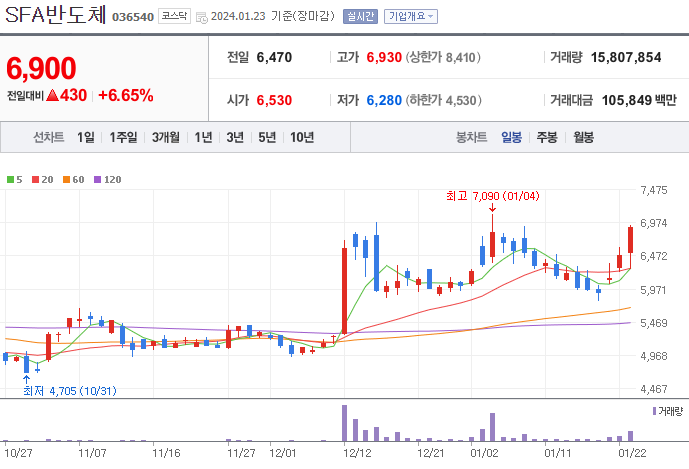Click the stock code 036540
The image size is (689, 469).
(133, 17)
